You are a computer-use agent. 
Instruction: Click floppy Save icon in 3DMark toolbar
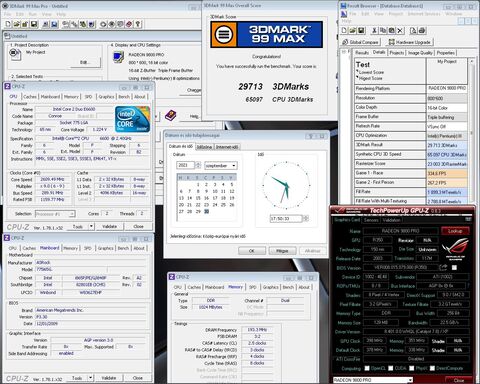[x=33, y=24]
